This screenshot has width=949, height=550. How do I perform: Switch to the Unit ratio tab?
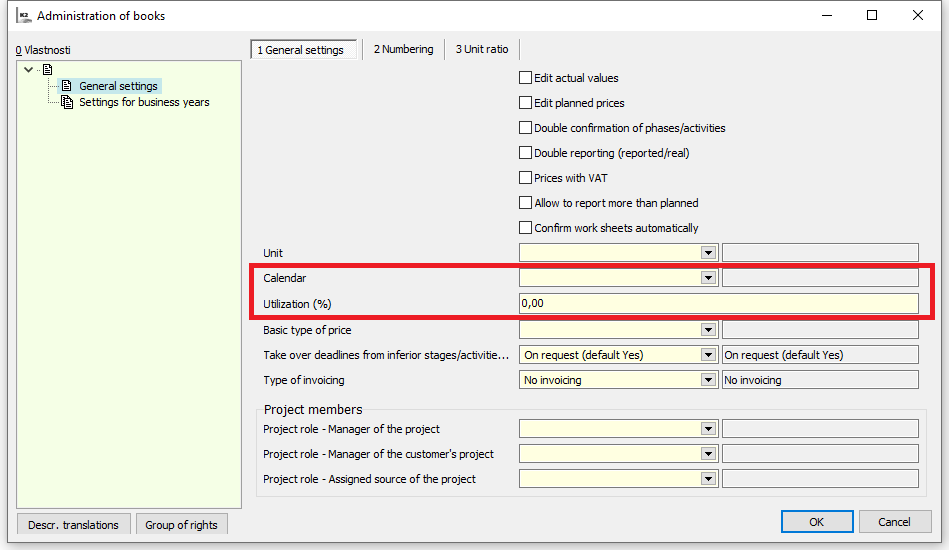tap(482, 49)
